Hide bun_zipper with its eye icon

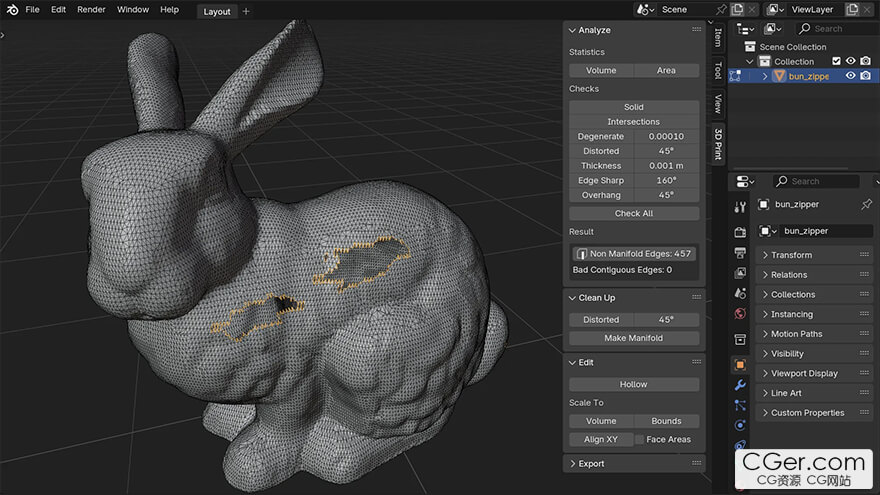(x=851, y=76)
